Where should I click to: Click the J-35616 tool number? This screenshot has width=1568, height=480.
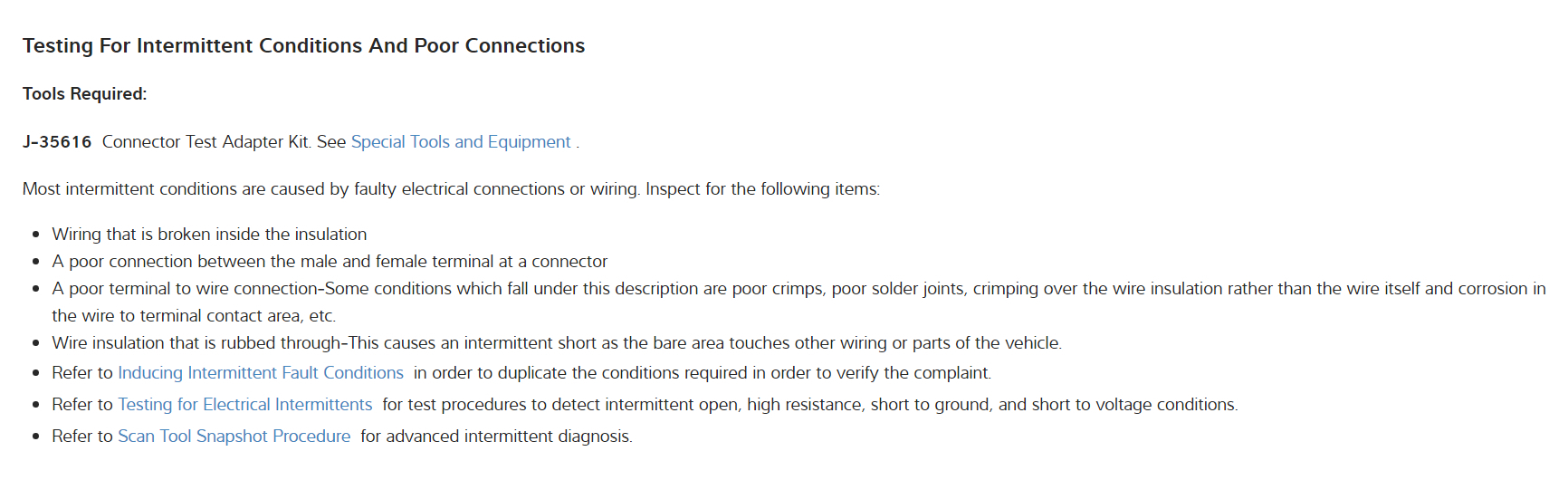click(x=57, y=142)
